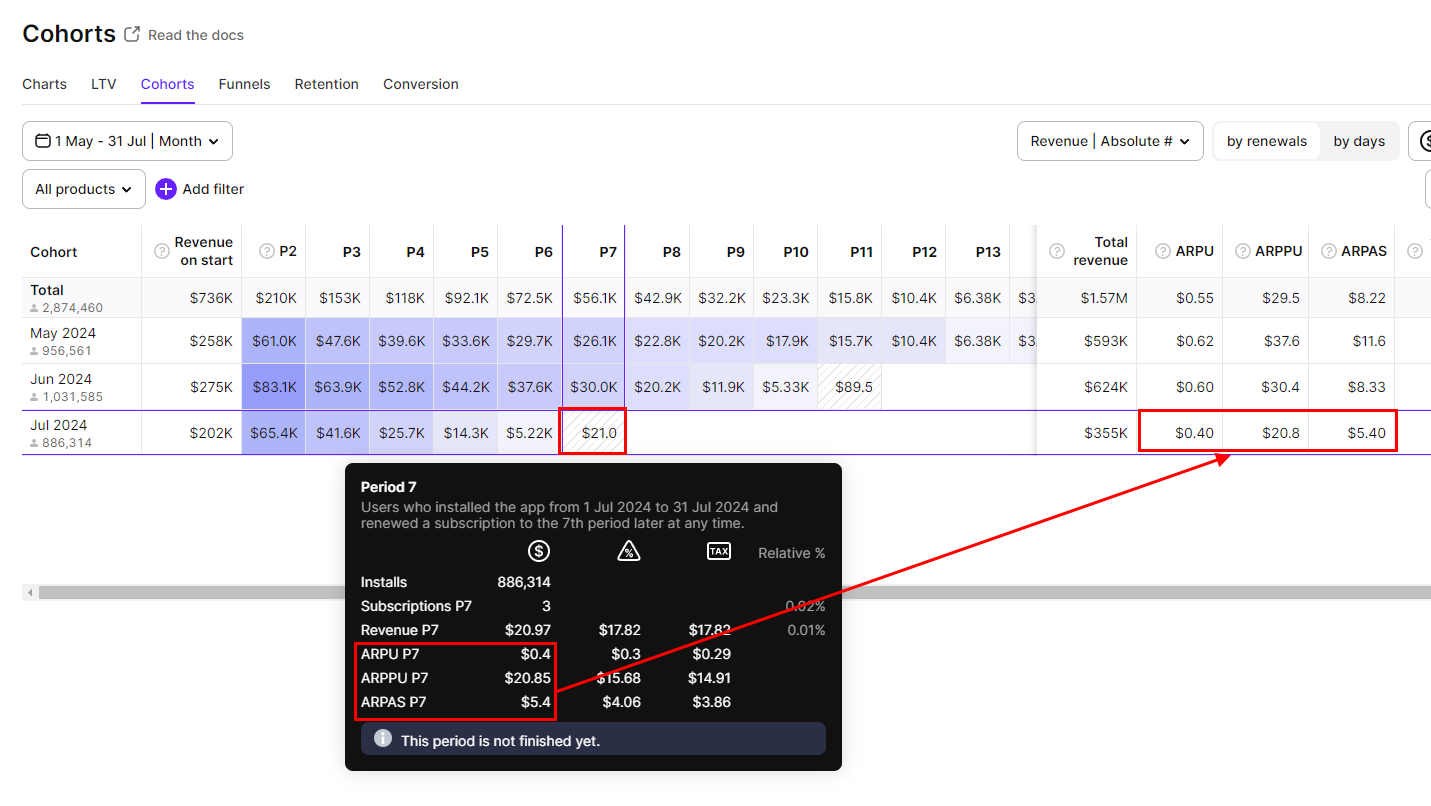Select the by renewals toggle option

point(1267,141)
